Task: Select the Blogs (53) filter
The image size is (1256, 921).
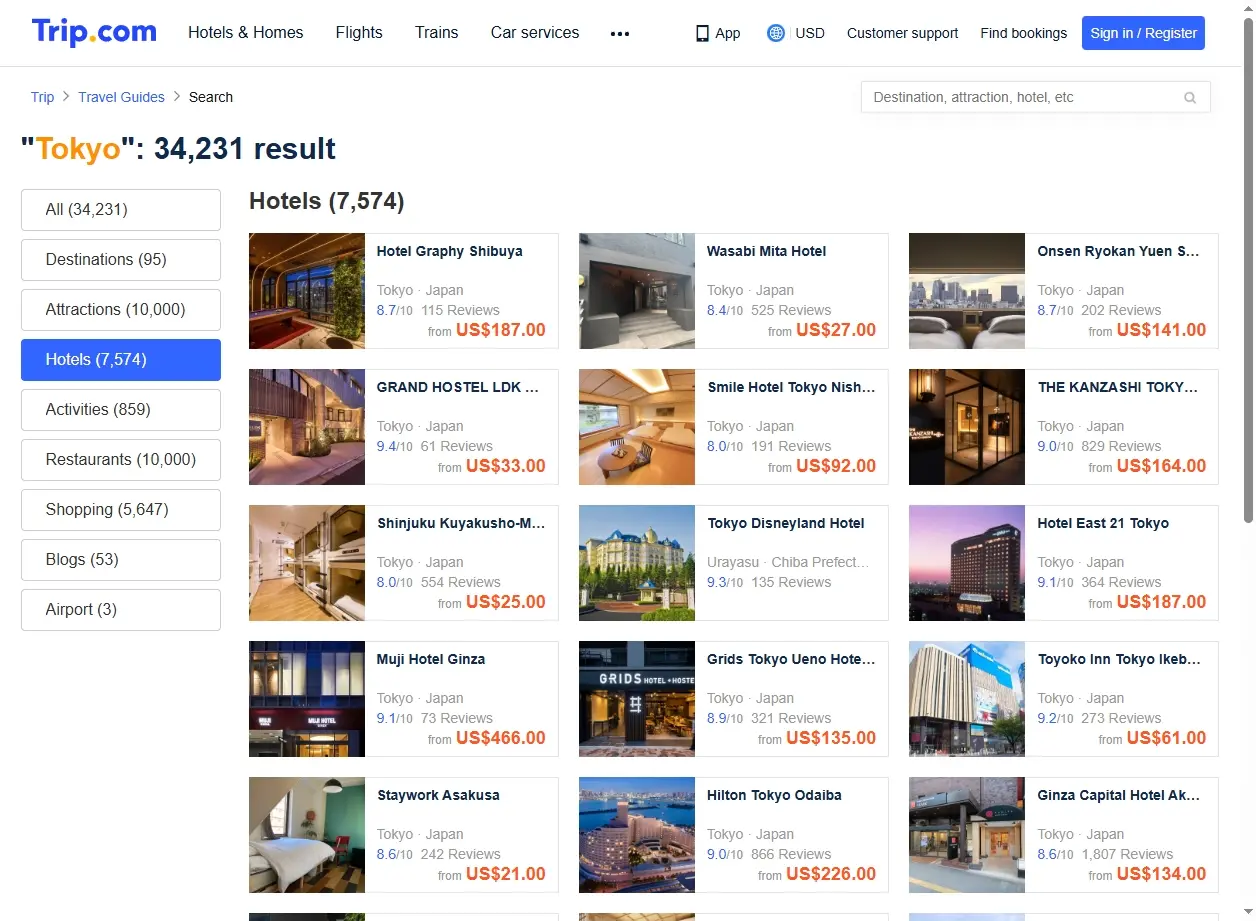Action: [x=121, y=560]
